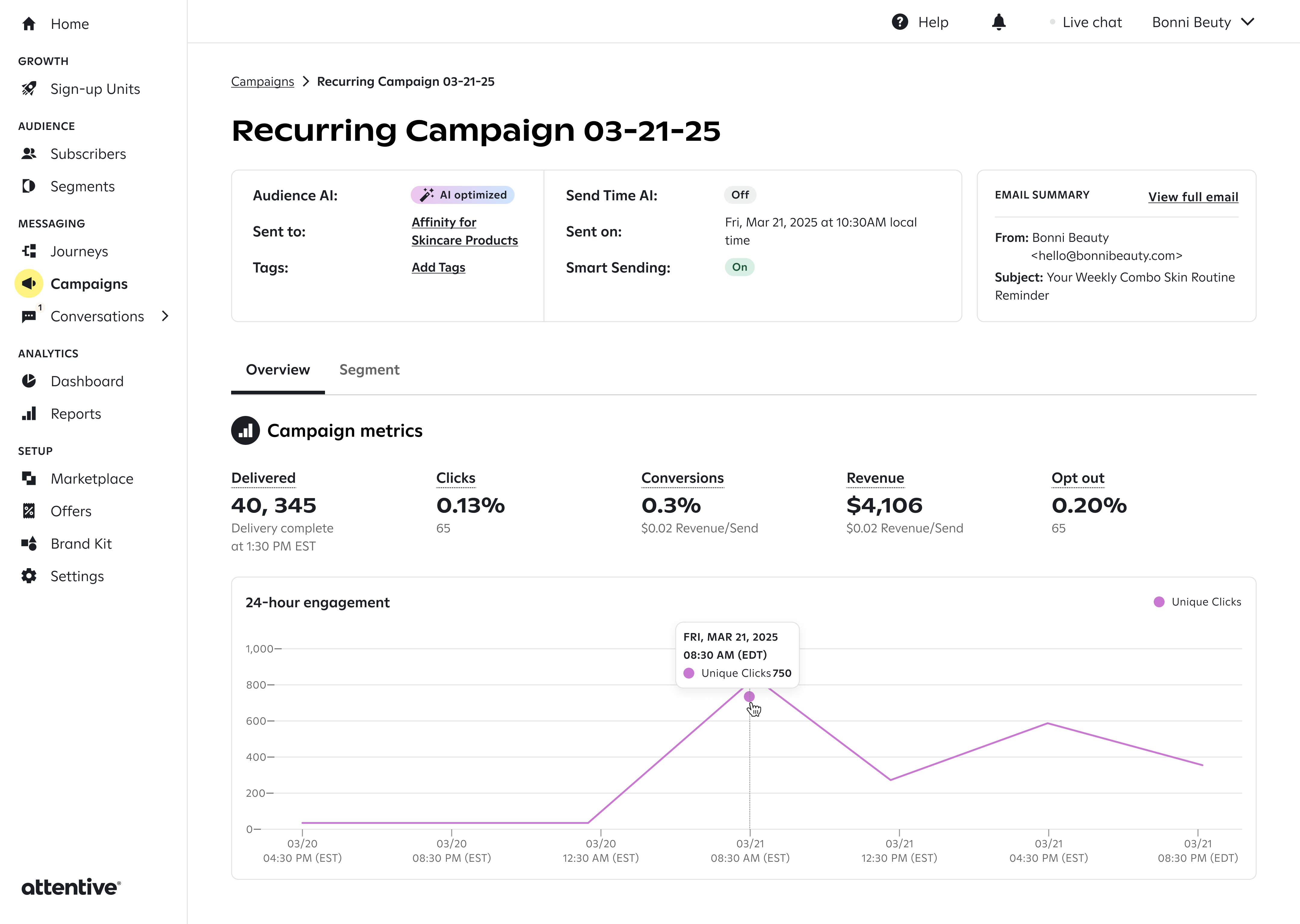Toggle the Send Time AI Off badge
This screenshot has width=1300, height=924.
tap(740, 195)
